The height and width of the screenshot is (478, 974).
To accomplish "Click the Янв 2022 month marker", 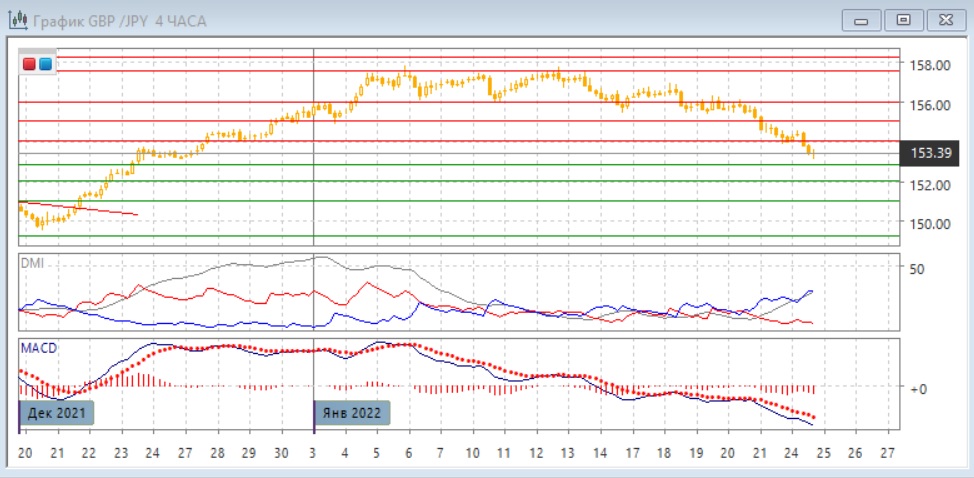I will point(349,412).
